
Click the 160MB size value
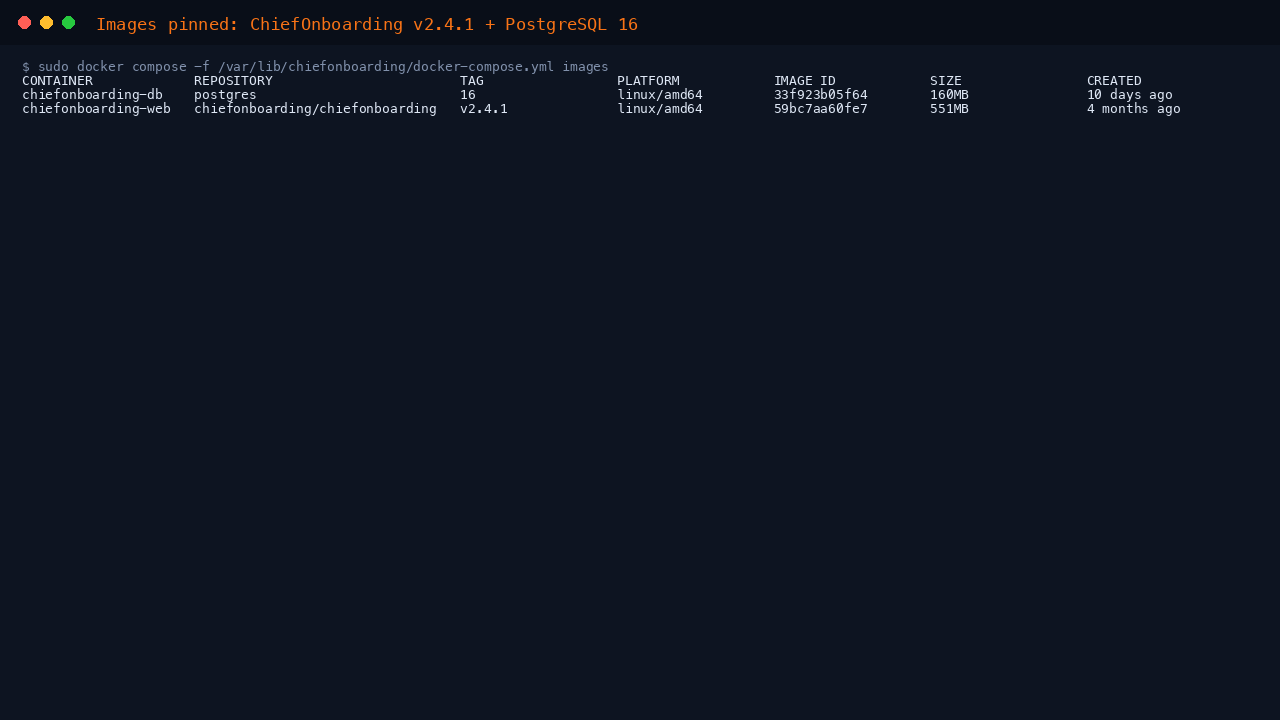click(949, 95)
